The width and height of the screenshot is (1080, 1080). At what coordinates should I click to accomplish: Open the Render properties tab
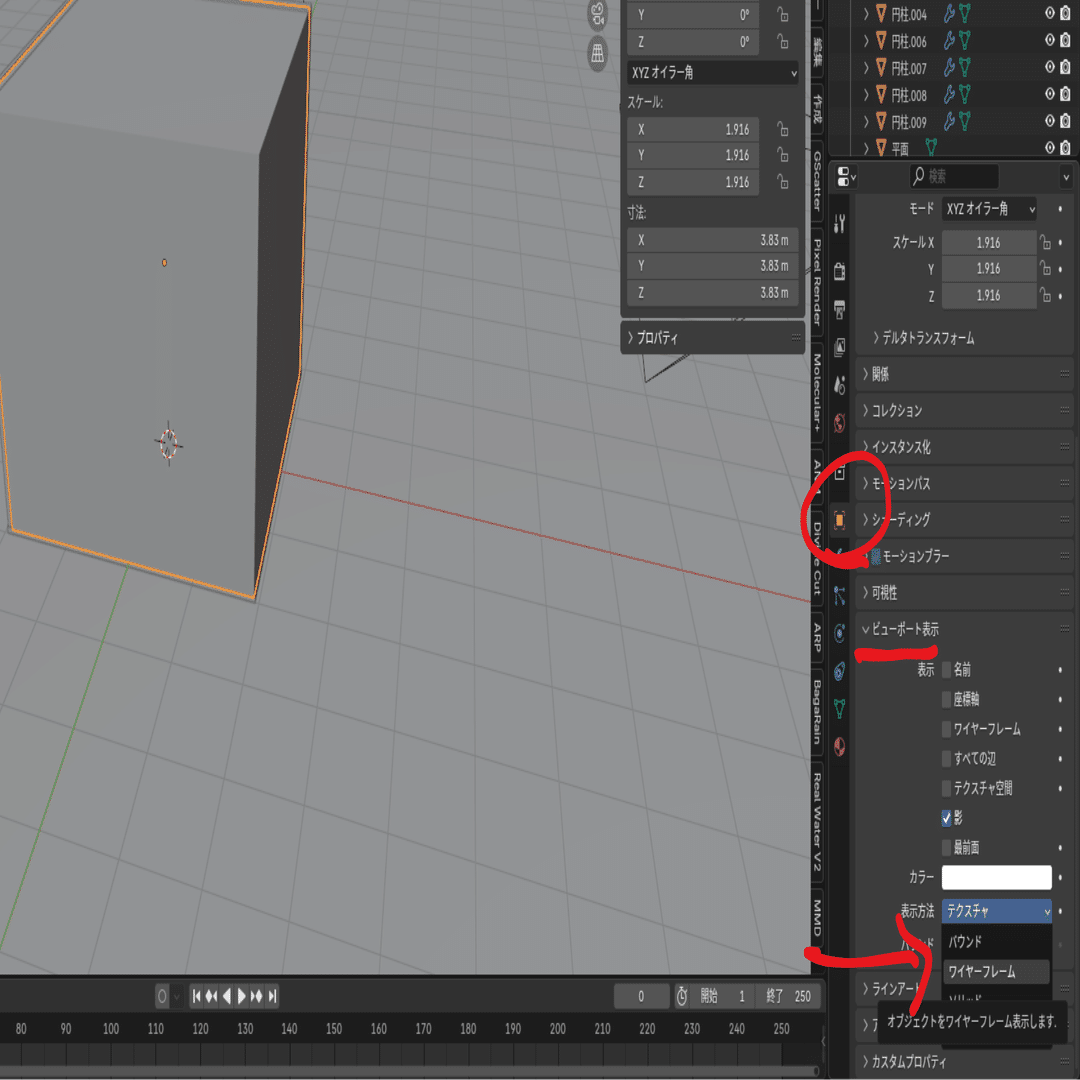(839, 271)
